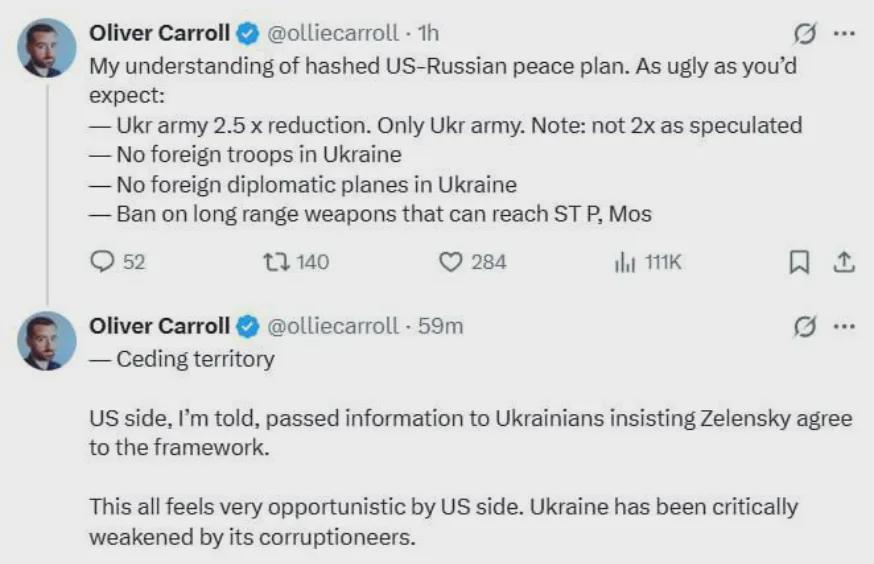Share the first tweet via share icon
This screenshot has width=874, height=564.
click(844, 262)
